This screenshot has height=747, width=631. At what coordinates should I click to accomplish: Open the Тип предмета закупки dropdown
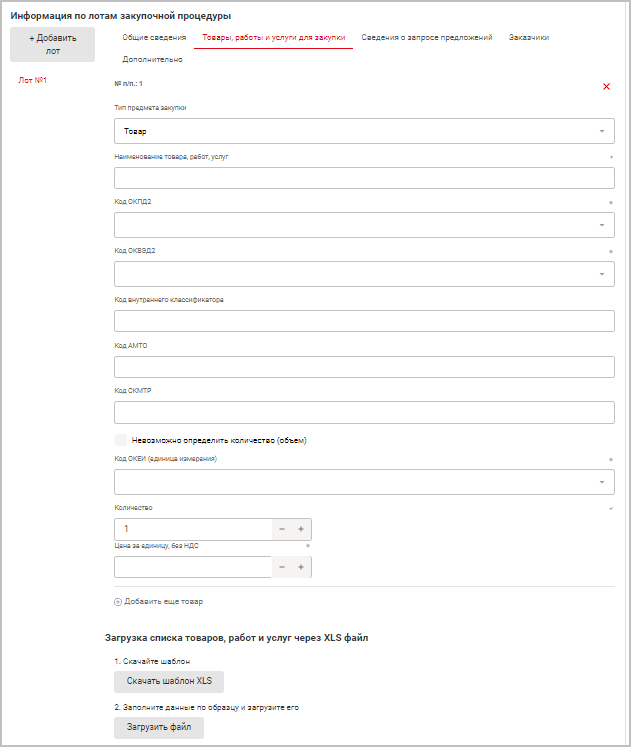(x=364, y=131)
